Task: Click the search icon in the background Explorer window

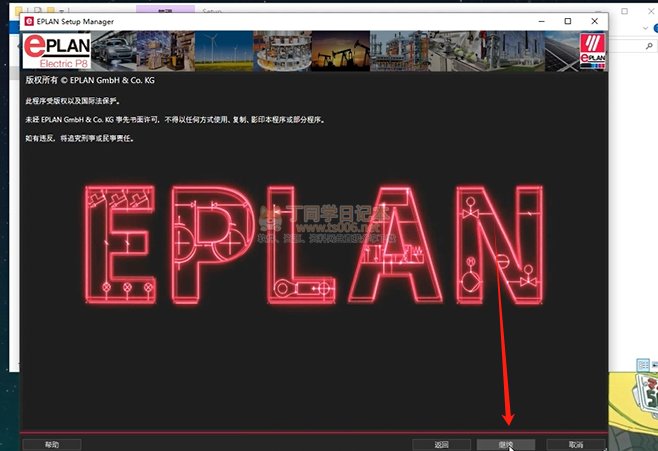Action: 650,46
